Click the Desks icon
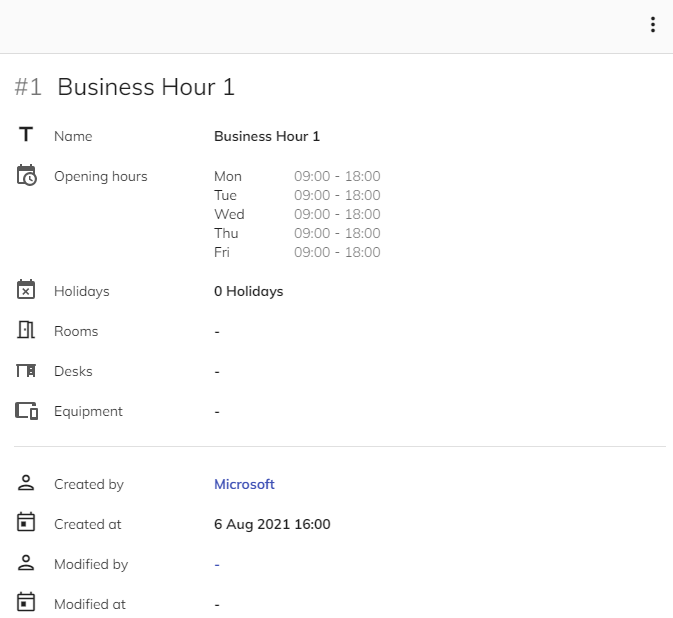Screen dimensions: 673x618 (27, 371)
